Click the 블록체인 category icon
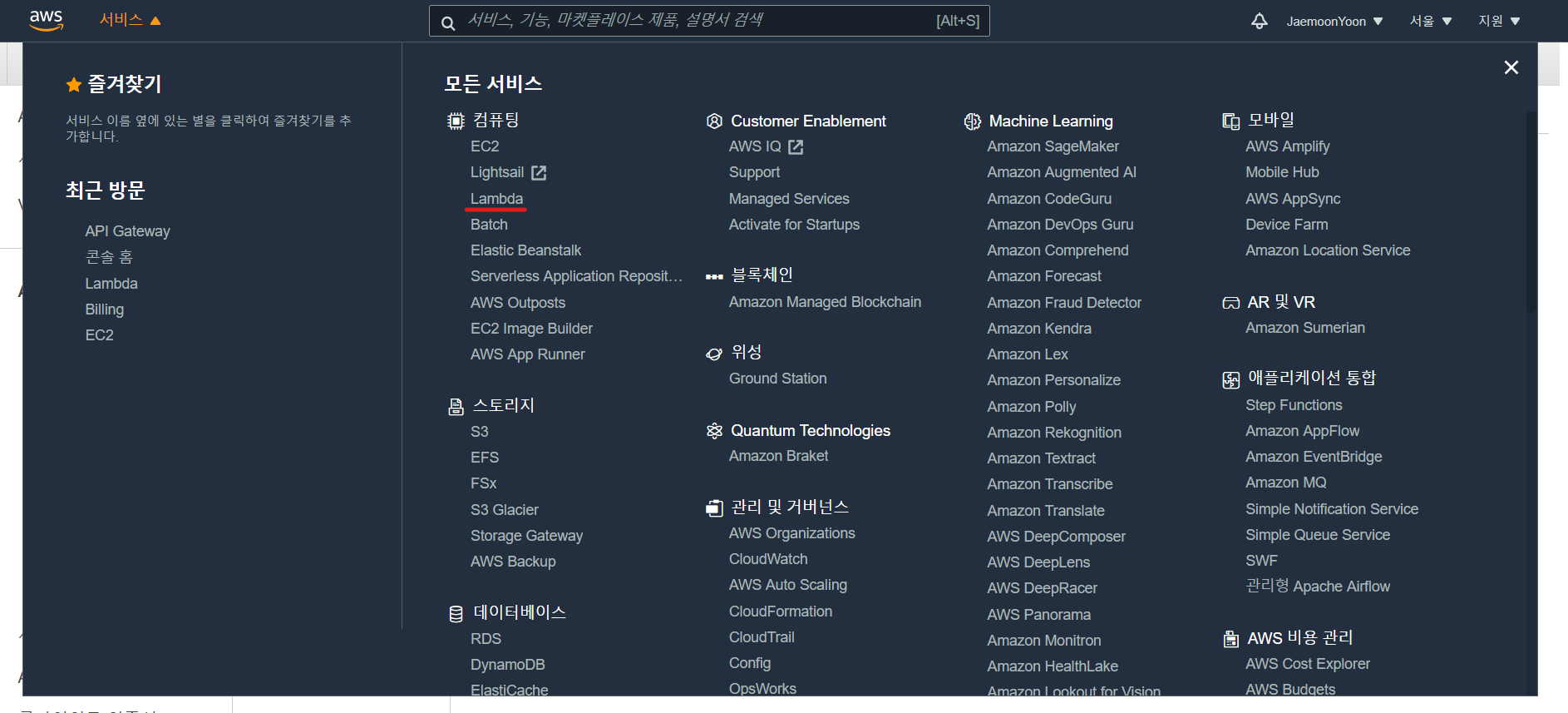Screen dimensions: 1568x713 [714, 276]
